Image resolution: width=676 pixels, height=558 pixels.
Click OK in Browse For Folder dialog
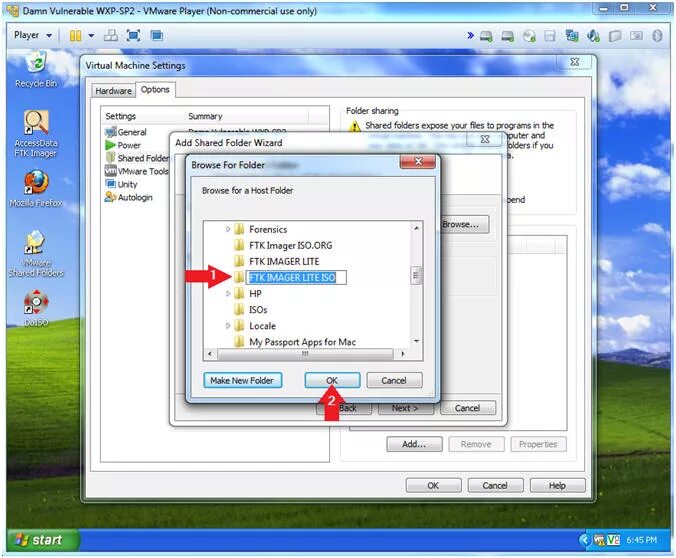[332, 380]
